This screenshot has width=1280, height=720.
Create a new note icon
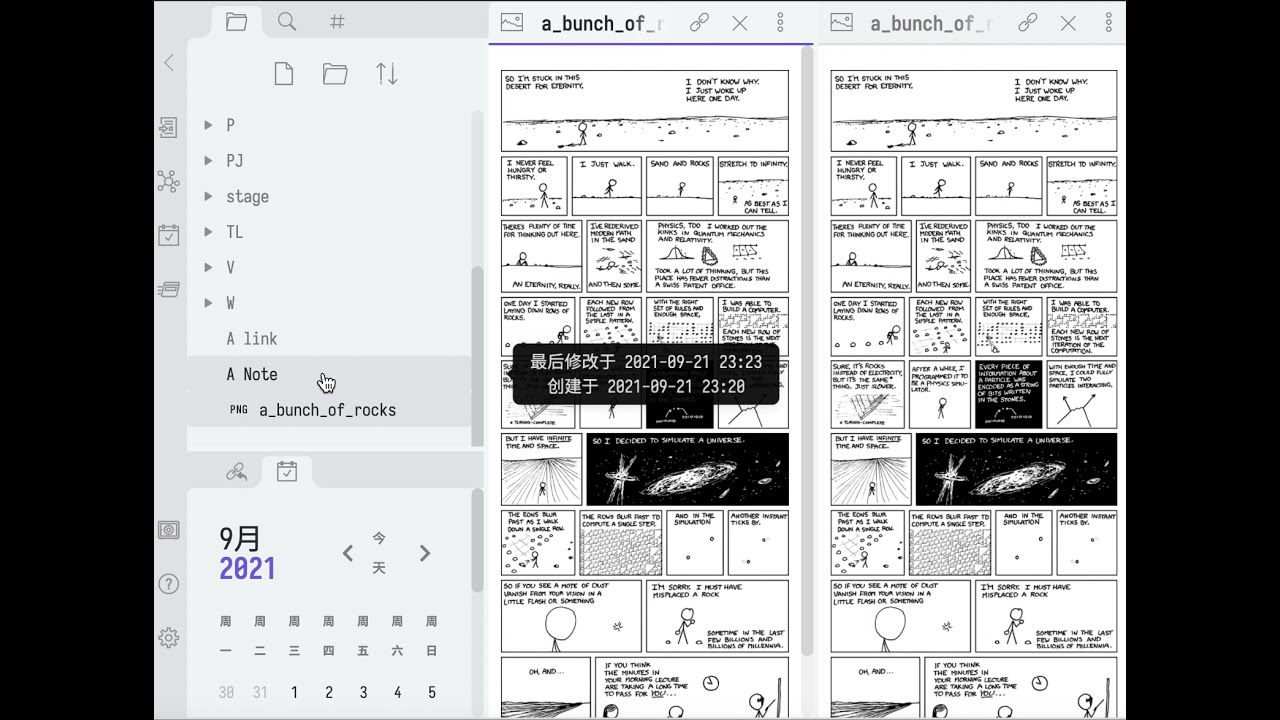pos(284,73)
